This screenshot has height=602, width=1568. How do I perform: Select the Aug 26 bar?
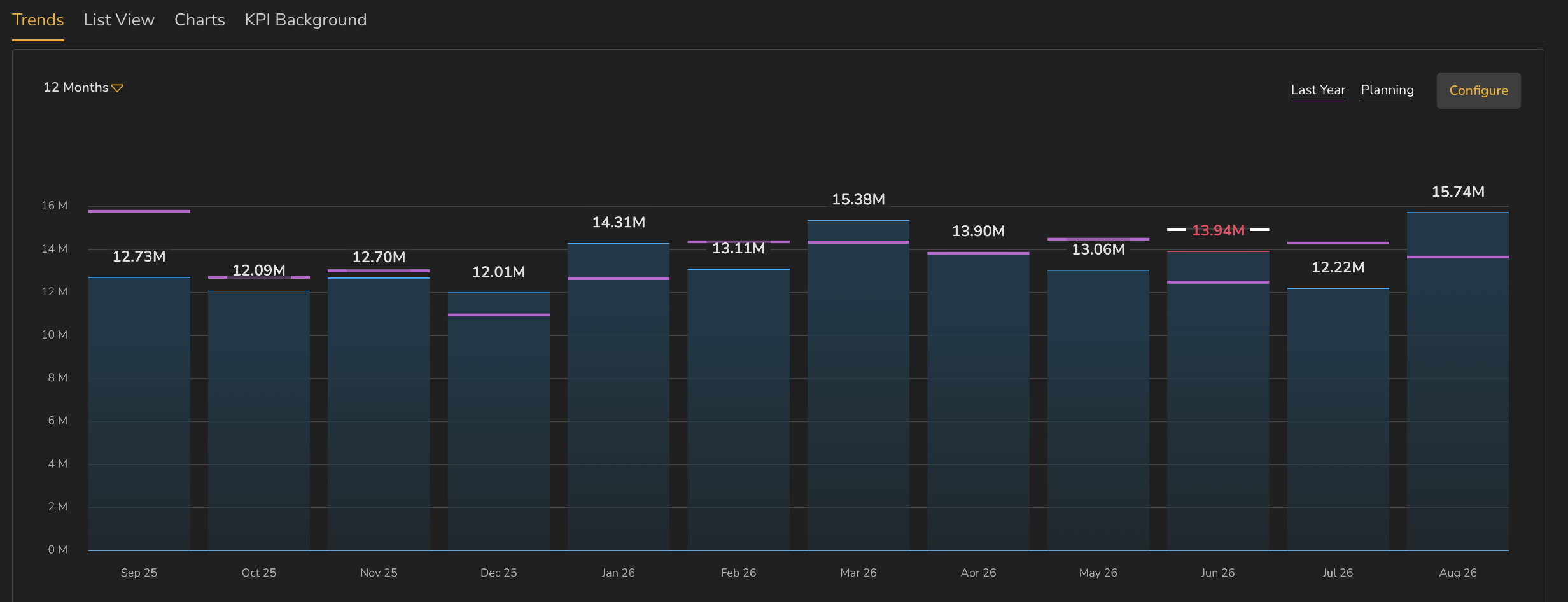coord(1458,381)
